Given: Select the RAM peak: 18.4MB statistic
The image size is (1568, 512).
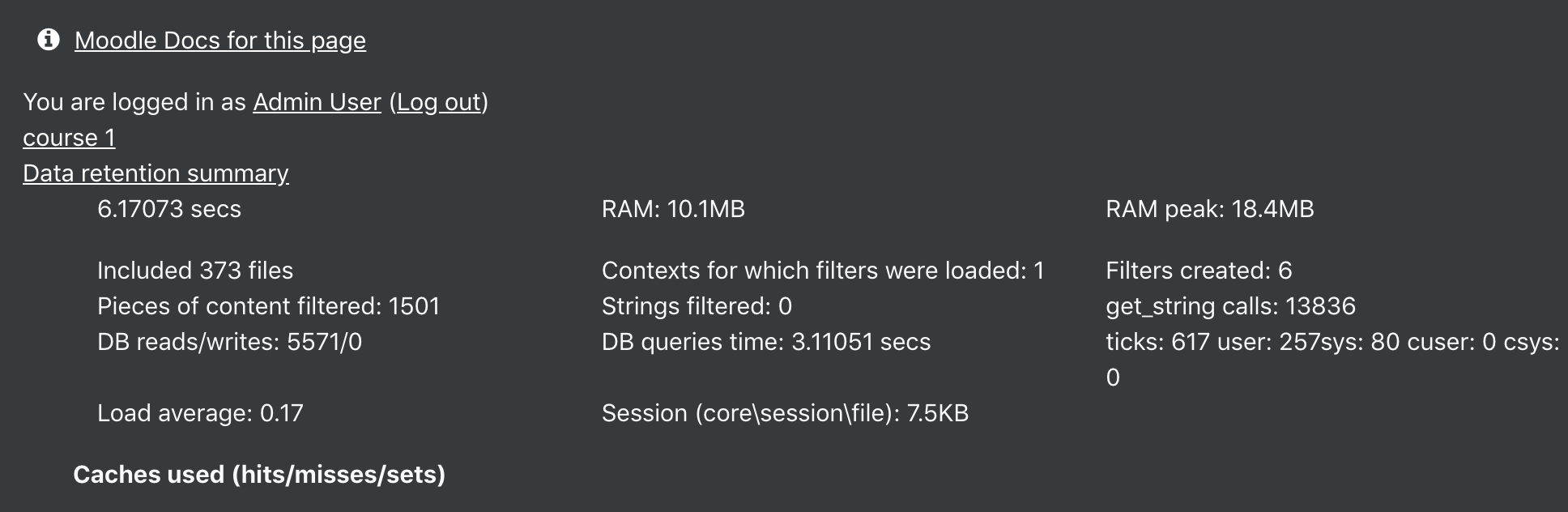Looking at the screenshot, I should pyautogui.click(x=1210, y=209).
